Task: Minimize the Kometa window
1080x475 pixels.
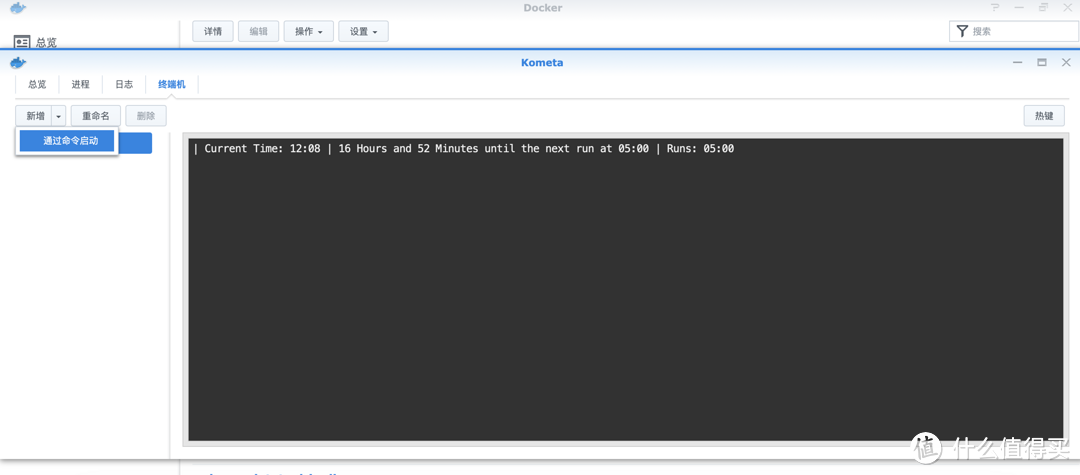Action: click(1017, 63)
